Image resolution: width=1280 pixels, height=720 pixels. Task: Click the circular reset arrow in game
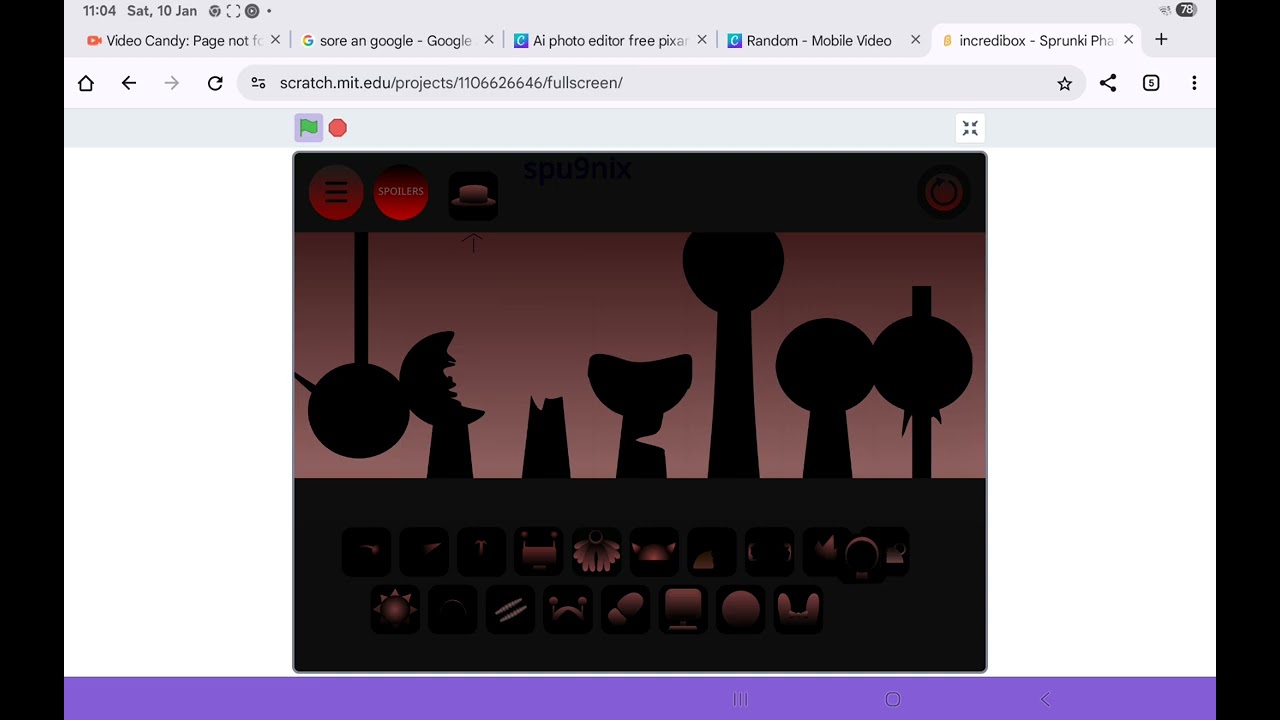943,193
